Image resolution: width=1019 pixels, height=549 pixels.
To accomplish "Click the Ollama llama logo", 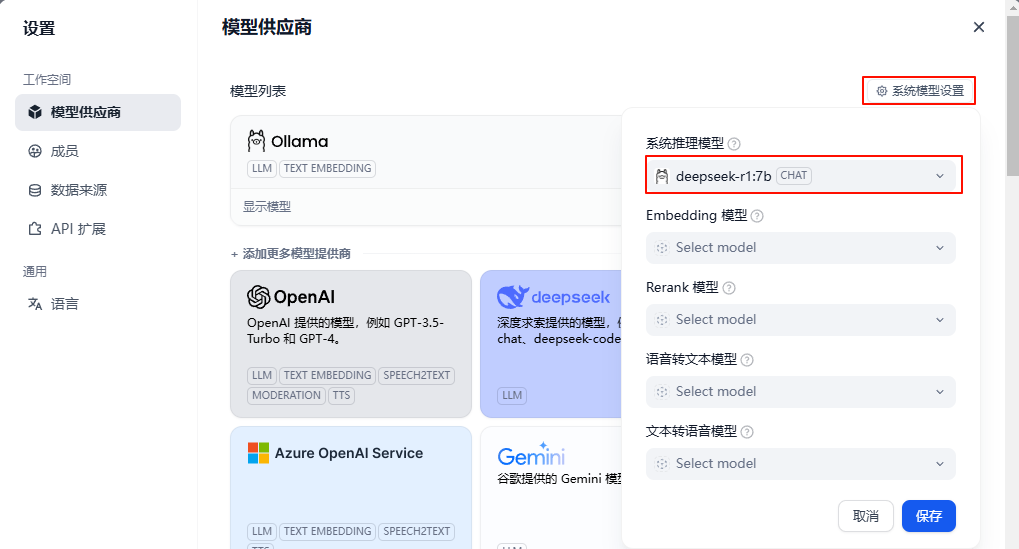I will (x=256, y=140).
